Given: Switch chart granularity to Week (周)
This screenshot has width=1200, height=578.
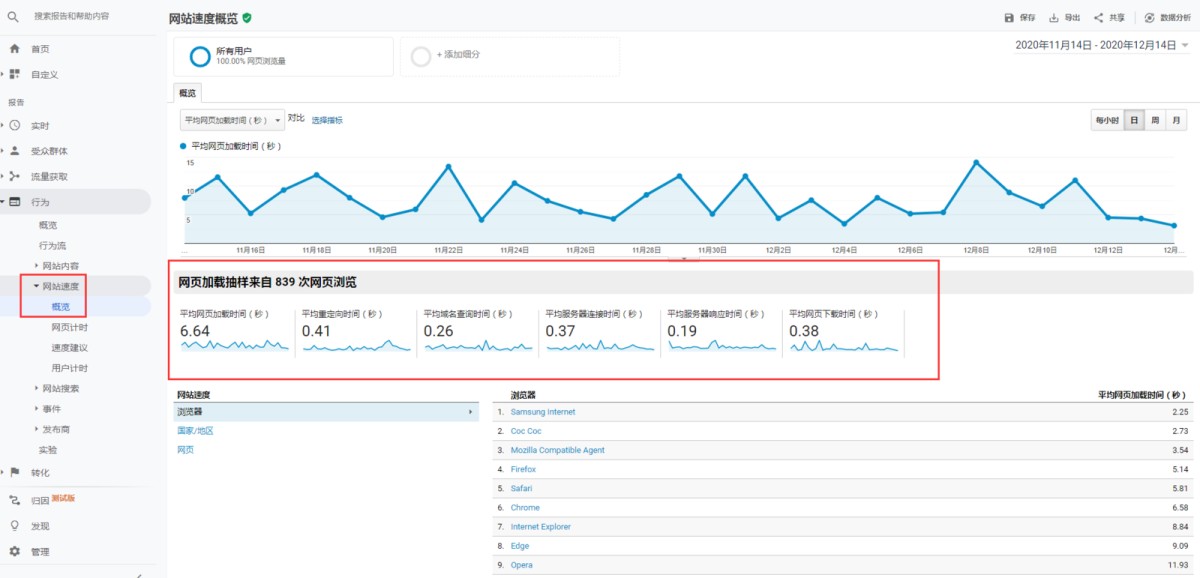Looking at the screenshot, I should coord(1155,120).
